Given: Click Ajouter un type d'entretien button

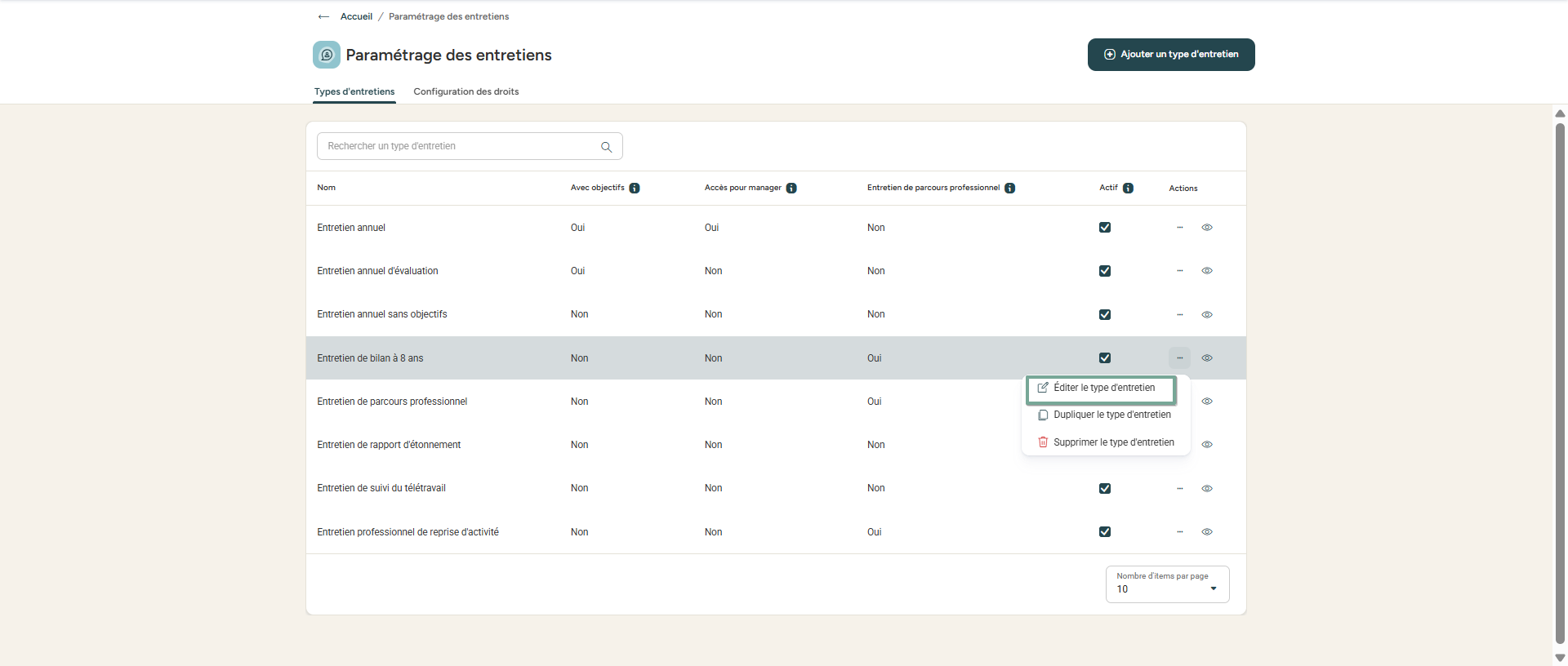Looking at the screenshot, I should (x=1170, y=55).
